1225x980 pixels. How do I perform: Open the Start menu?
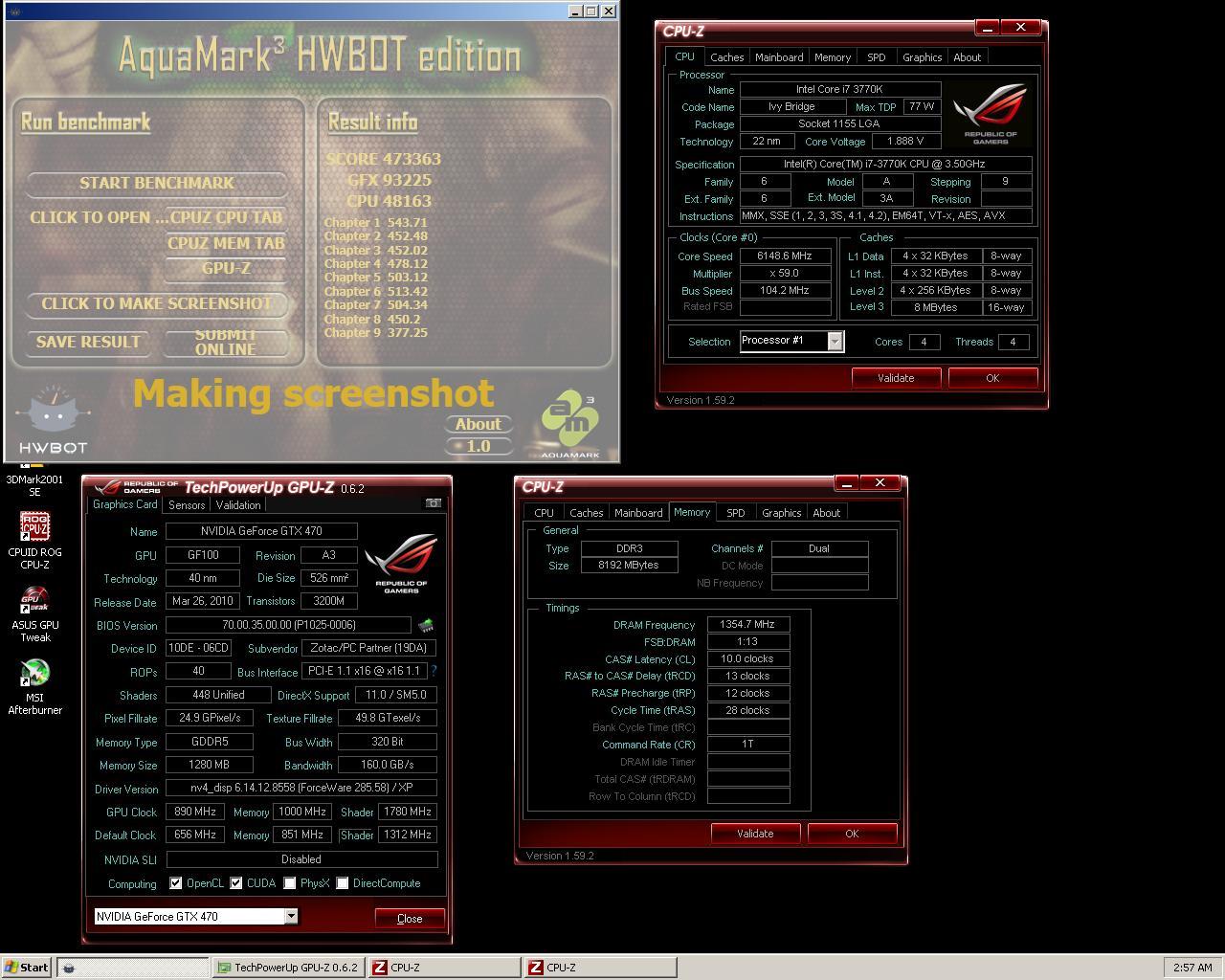(x=26, y=968)
